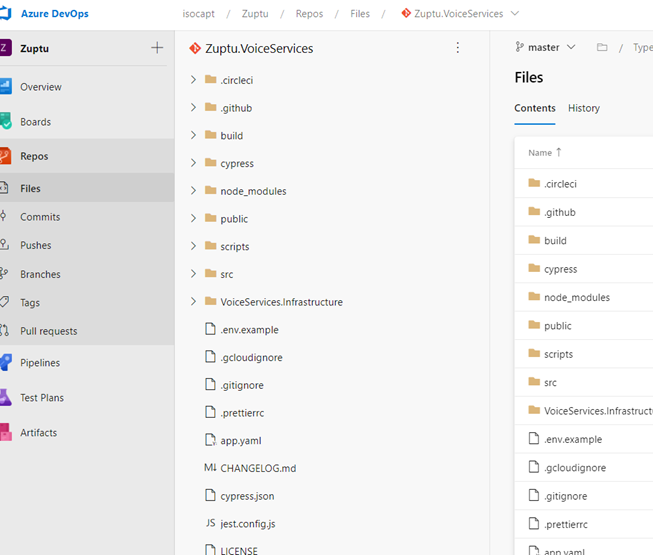This screenshot has width=653, height=555.
Task: Expand the src folder in tree
Action: pos(193,274)
